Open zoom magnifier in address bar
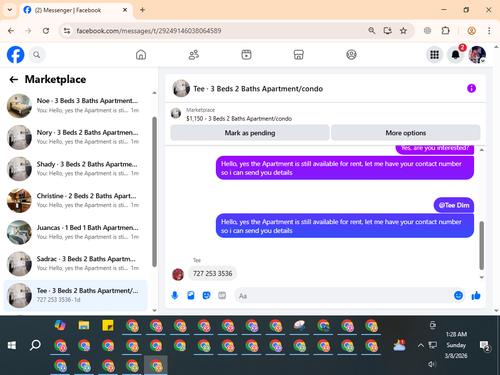500x375 pixels. tap(372, 31)
